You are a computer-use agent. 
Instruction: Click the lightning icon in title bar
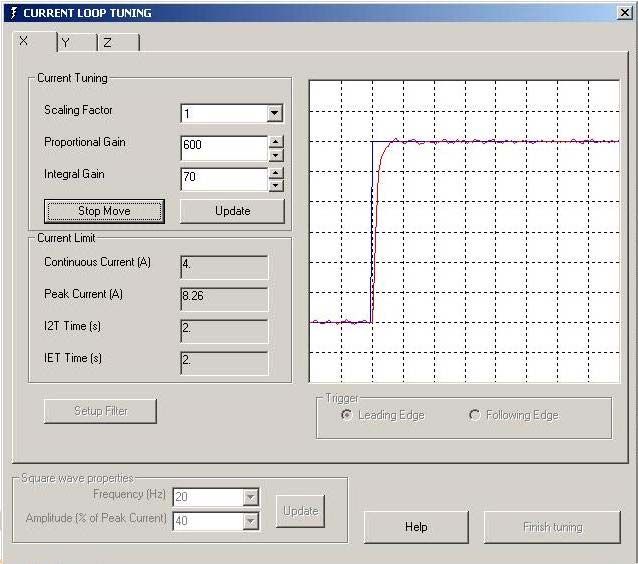pos(13,13)
